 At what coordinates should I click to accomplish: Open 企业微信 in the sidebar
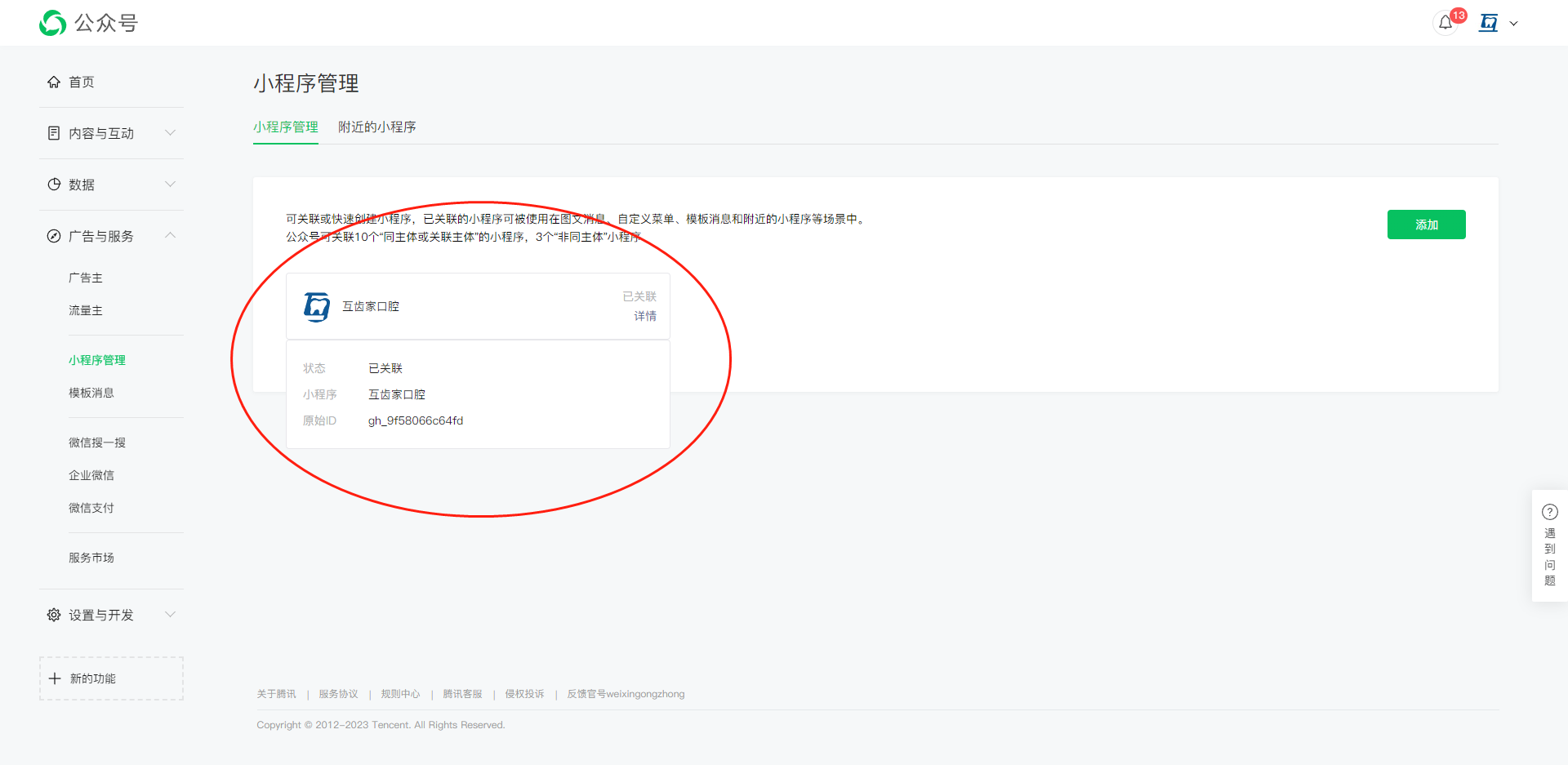91,475
